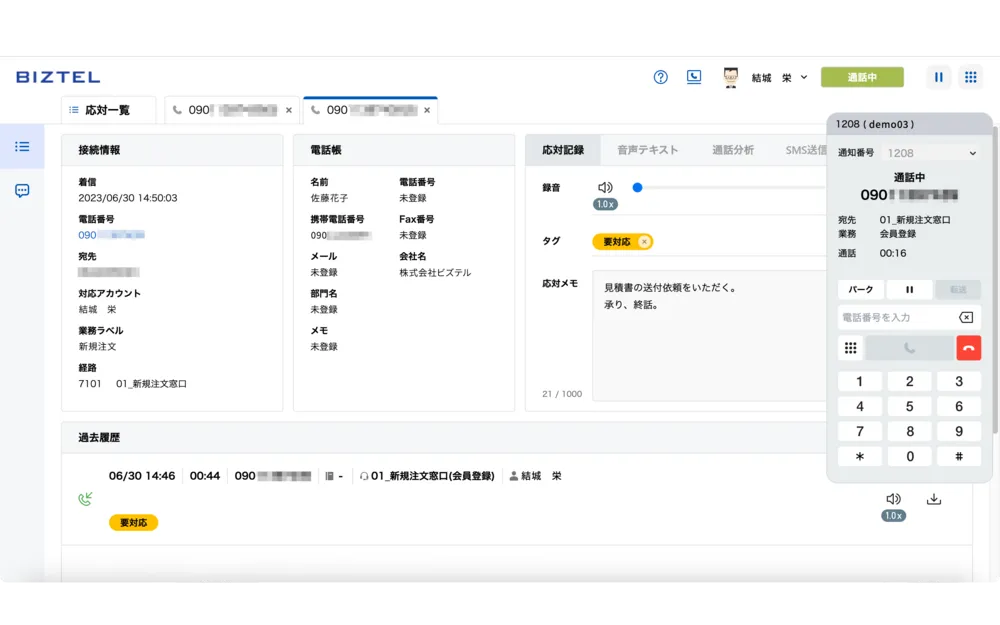1000x625 pixels.
Task: Select the list view icon in sidebar
Action: 22,146
